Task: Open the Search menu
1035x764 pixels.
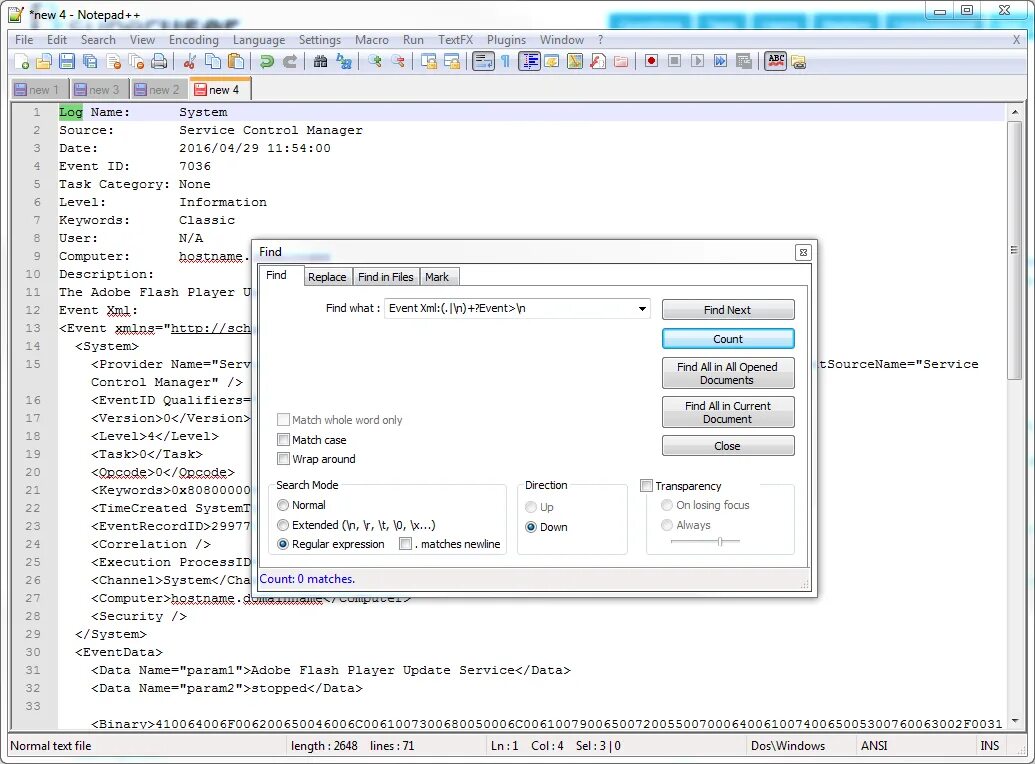Action: [98, 40]
